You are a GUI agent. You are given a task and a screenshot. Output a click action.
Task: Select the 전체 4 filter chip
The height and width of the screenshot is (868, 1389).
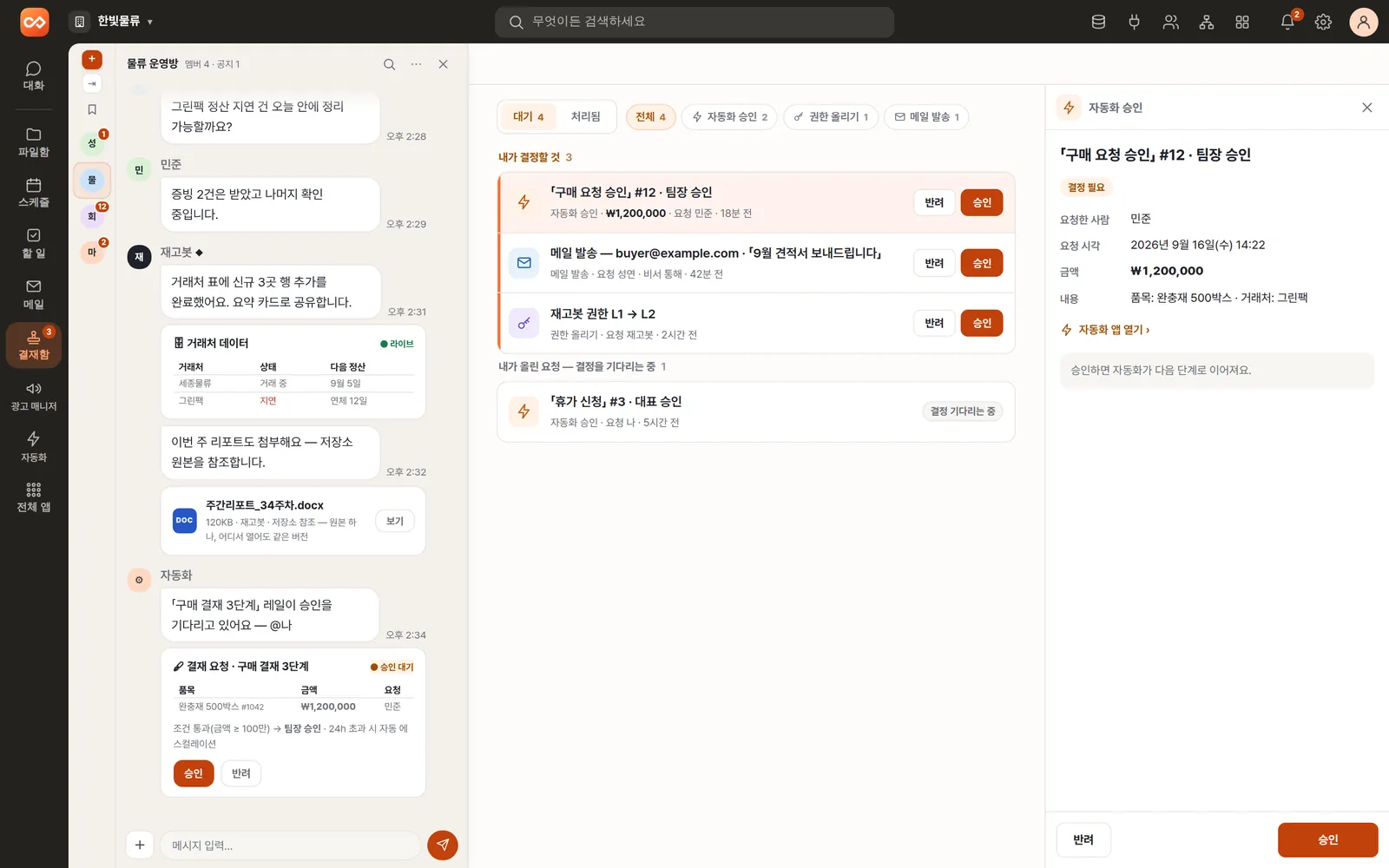point(650,117)
